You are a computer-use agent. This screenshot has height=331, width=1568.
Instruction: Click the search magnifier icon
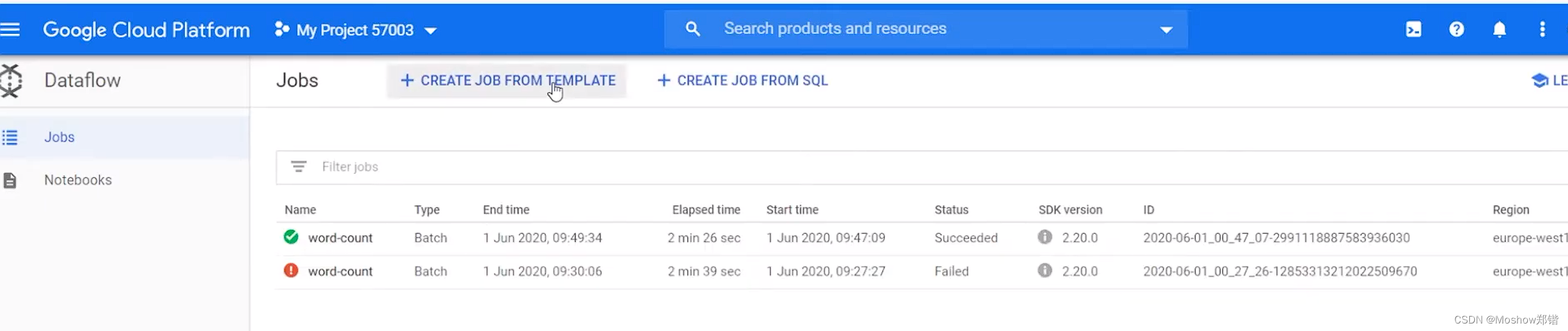click(x=692, y=29)
